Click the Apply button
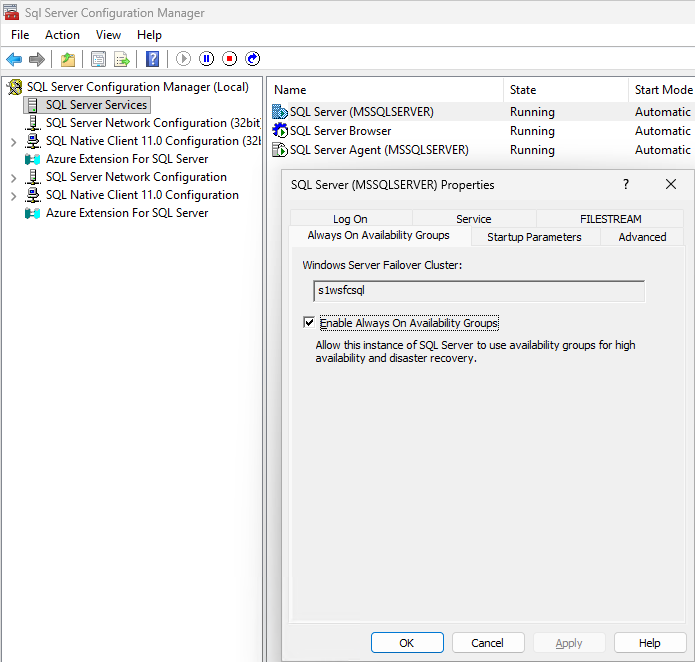This screenshot has height=662, width=695. coord(569,643)
